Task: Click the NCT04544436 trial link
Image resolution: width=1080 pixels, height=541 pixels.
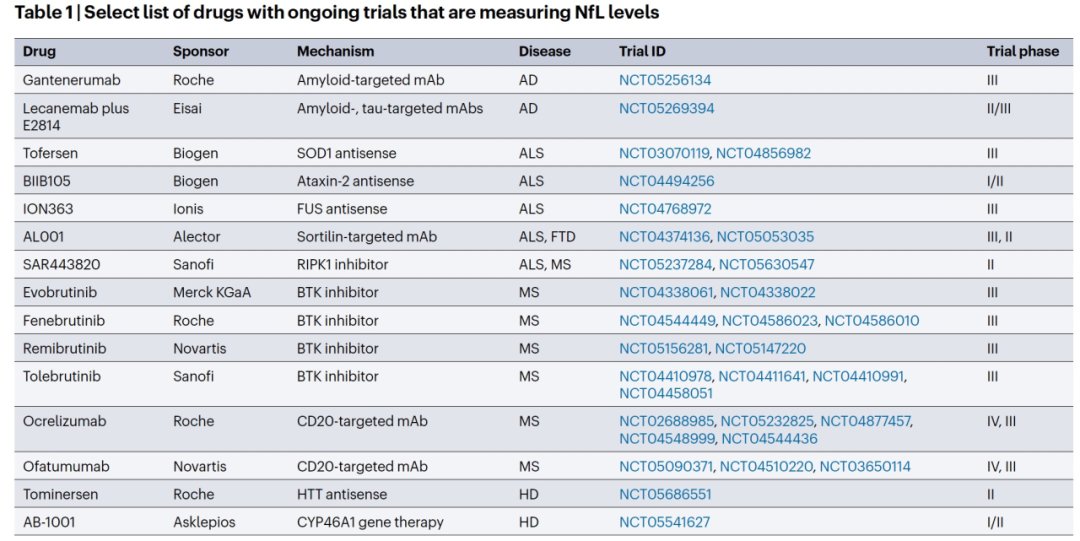Action: point(769,438)
